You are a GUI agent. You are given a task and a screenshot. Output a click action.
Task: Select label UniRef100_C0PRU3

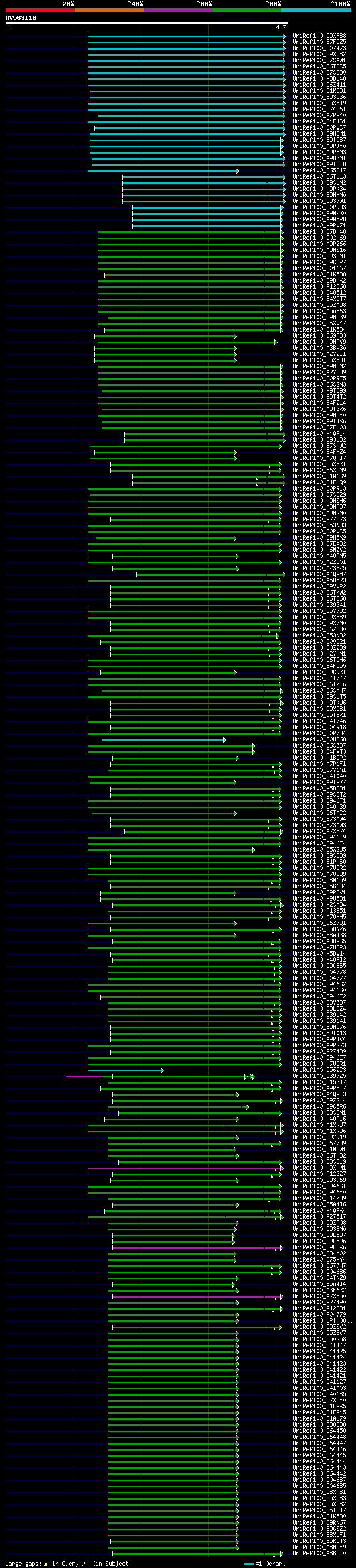click(319, 207)
